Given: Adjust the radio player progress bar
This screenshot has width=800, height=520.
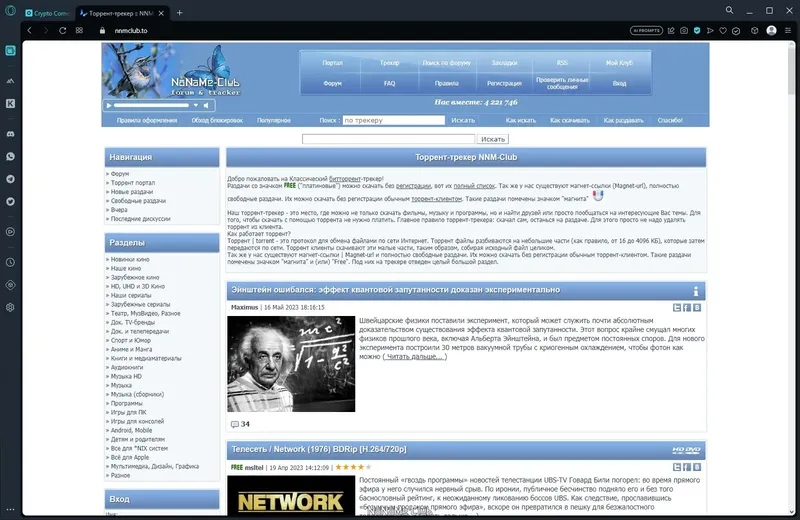Looking at the screenshot, I should 152,106.
